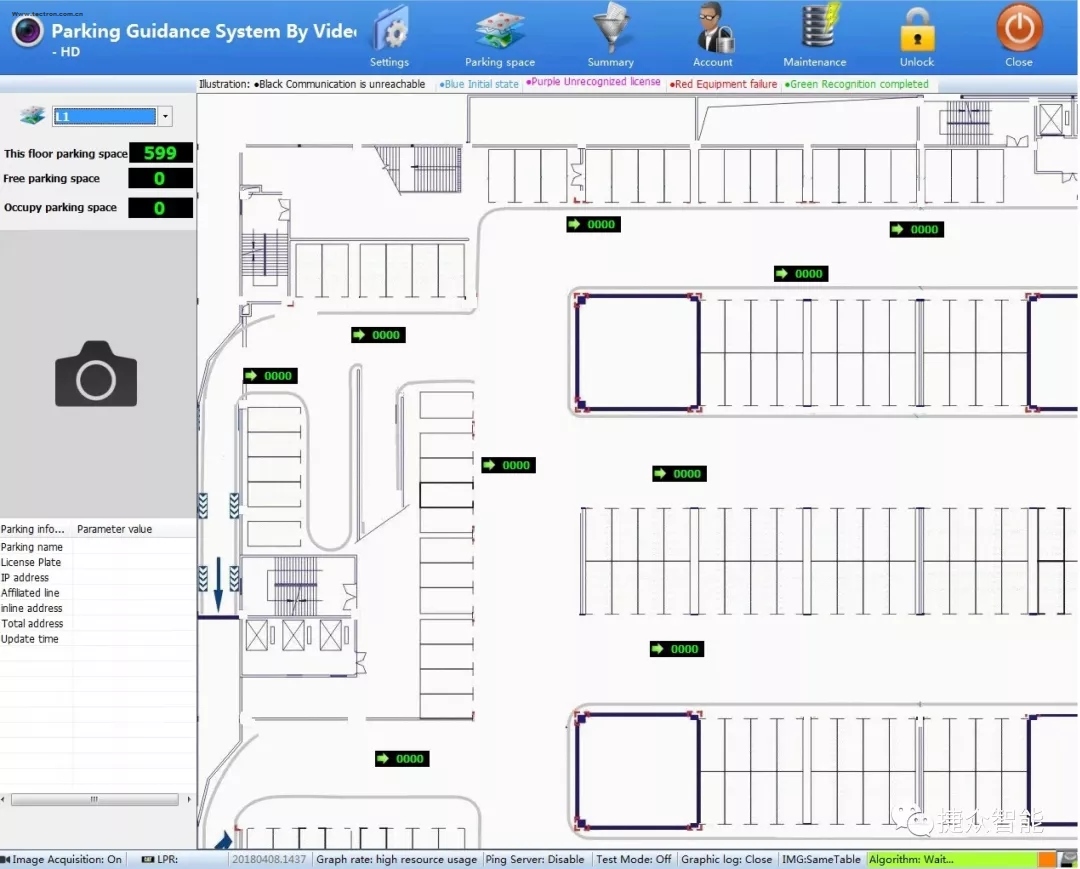
Task: Click the Unlock padlock icon
Action: tap(917, 30)
